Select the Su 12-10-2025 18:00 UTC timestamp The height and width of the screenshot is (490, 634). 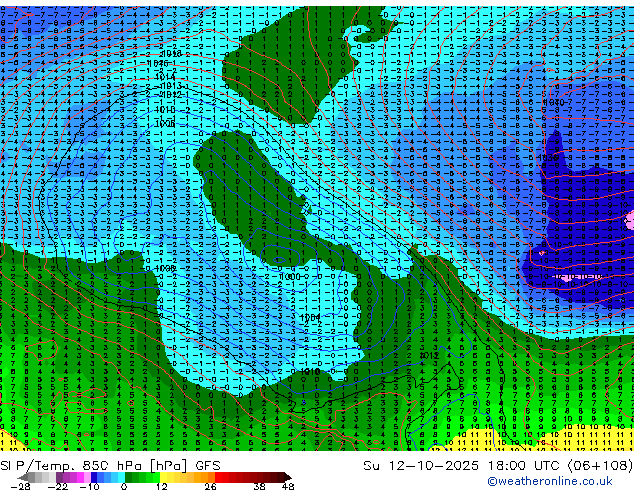498,466
